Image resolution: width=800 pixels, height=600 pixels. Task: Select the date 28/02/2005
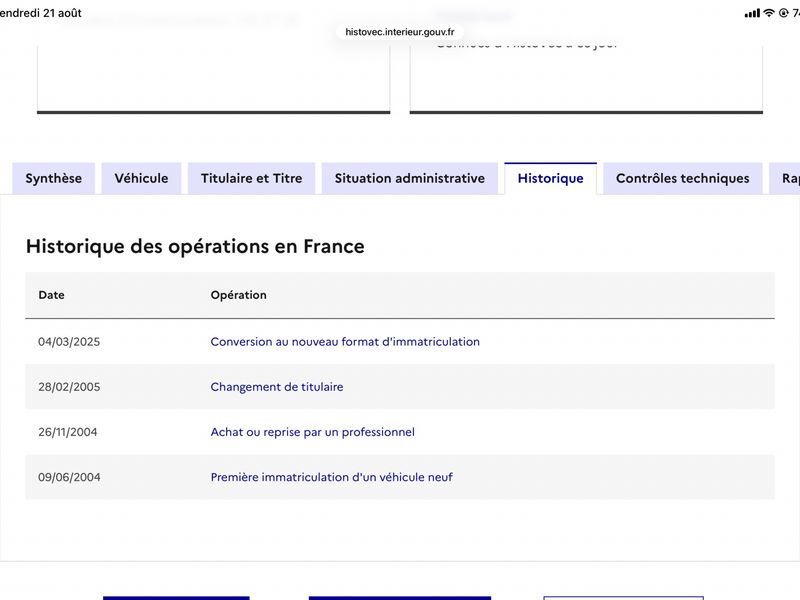(x=69, y=387)
